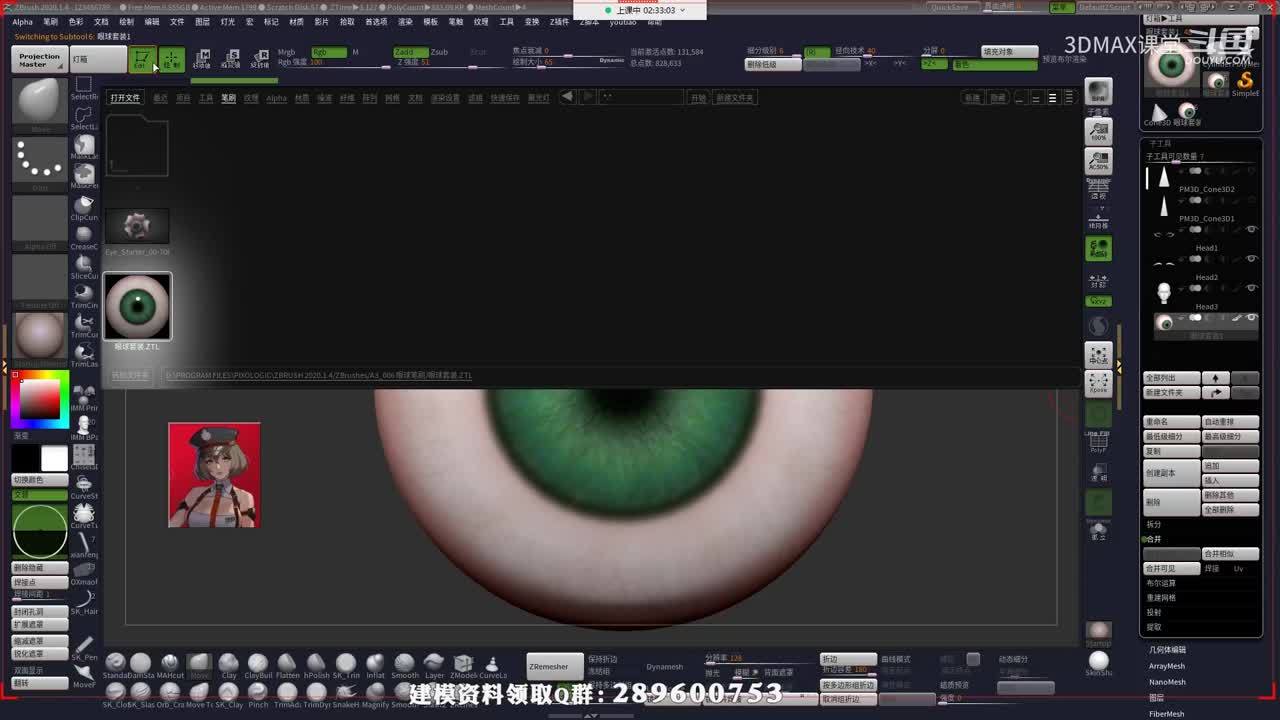Toggle visibility of Head2 subtool
This screenshot has height=720, width=1280.
[x=1251, y=259]
